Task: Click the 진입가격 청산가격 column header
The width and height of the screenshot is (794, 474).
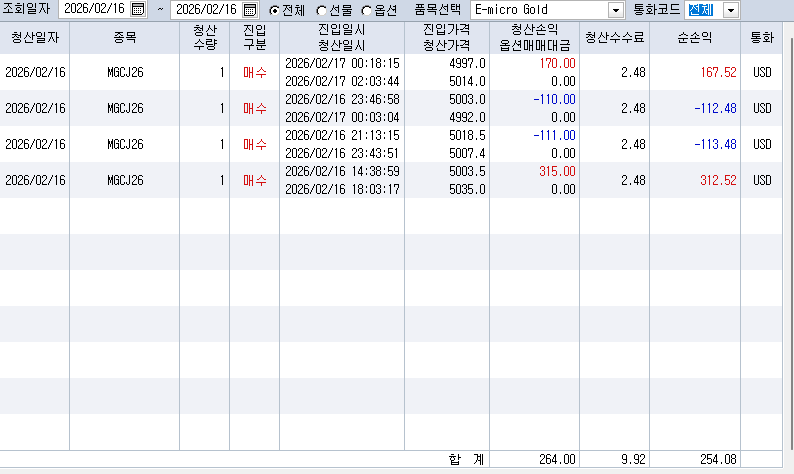Action: point(447,37)
